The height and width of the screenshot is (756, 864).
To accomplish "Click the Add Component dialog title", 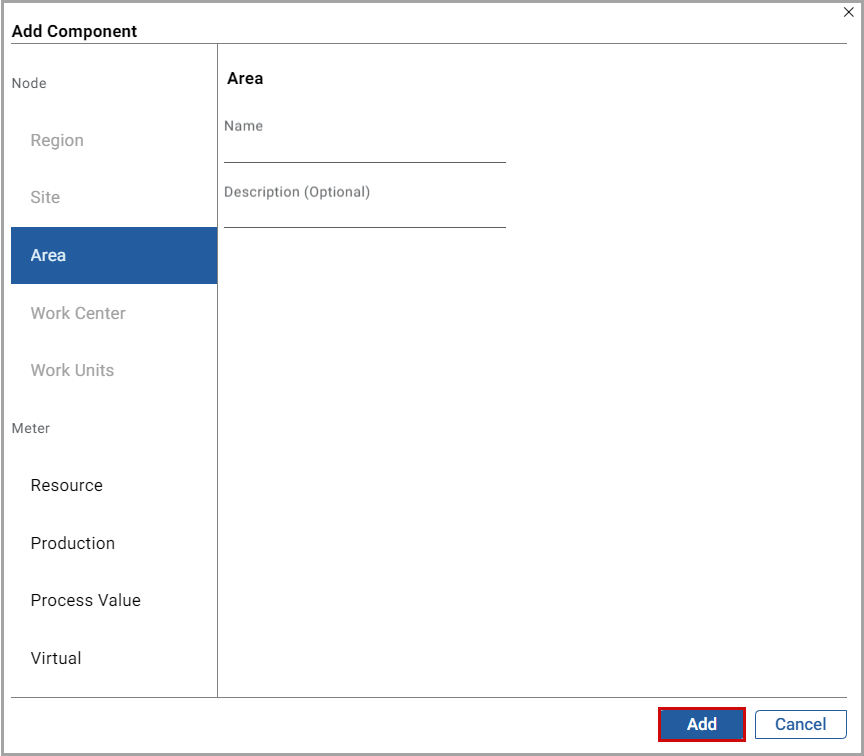I will (75, 31).
